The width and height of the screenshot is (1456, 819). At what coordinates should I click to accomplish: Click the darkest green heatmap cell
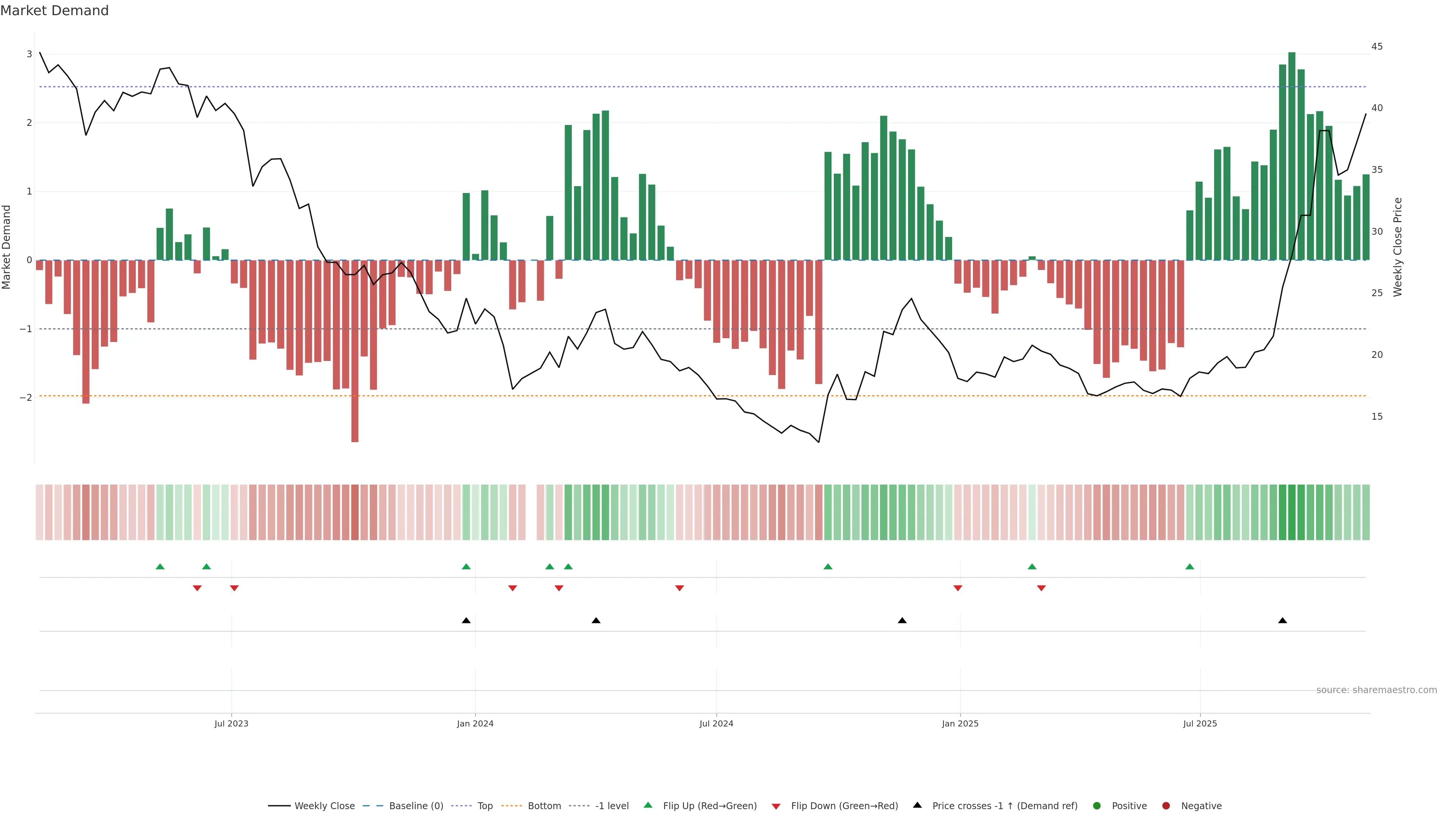click(x=1291, y=512)
